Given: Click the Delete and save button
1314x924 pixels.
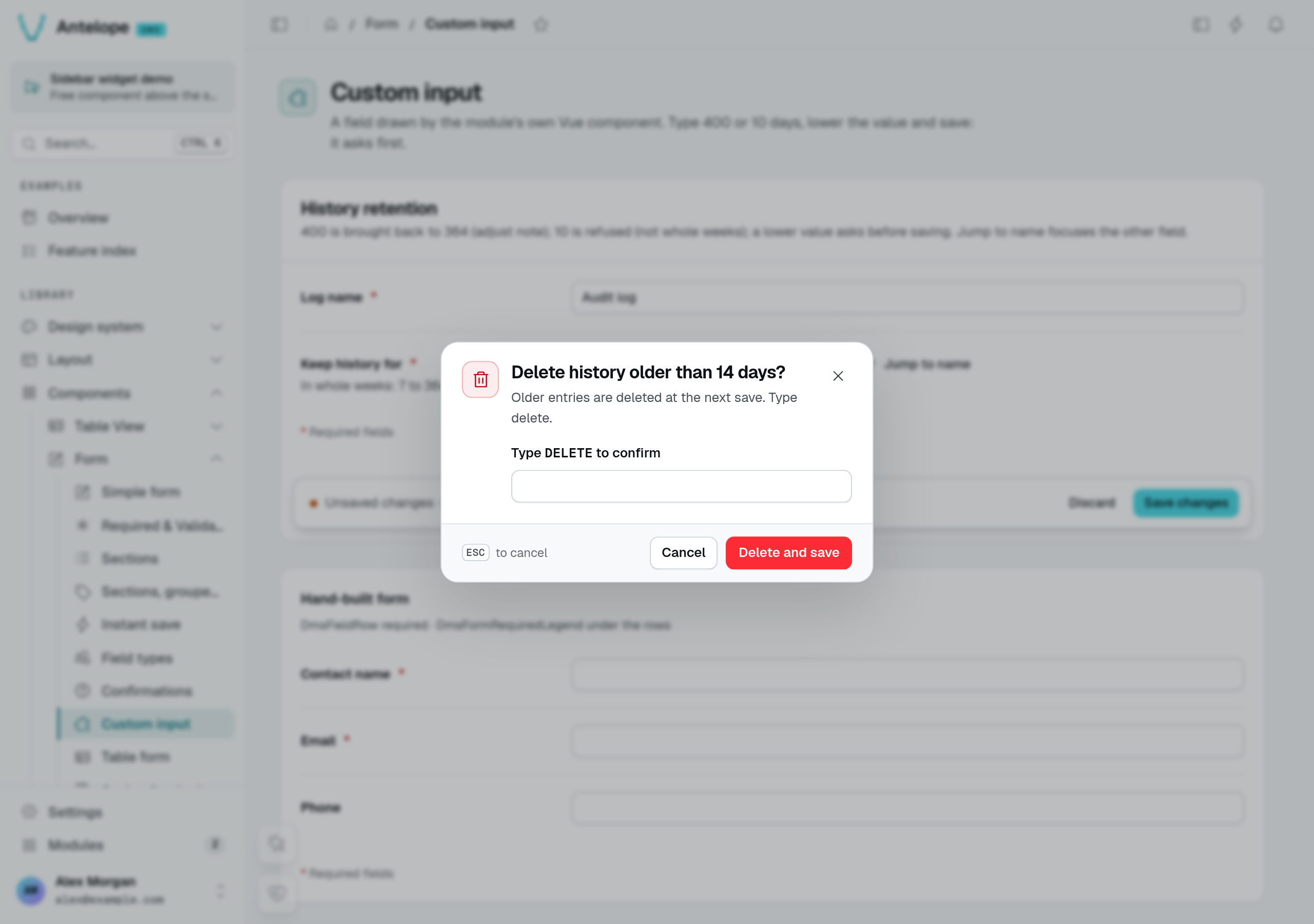Looking at the screenshot, I should (x=788, y=552).
